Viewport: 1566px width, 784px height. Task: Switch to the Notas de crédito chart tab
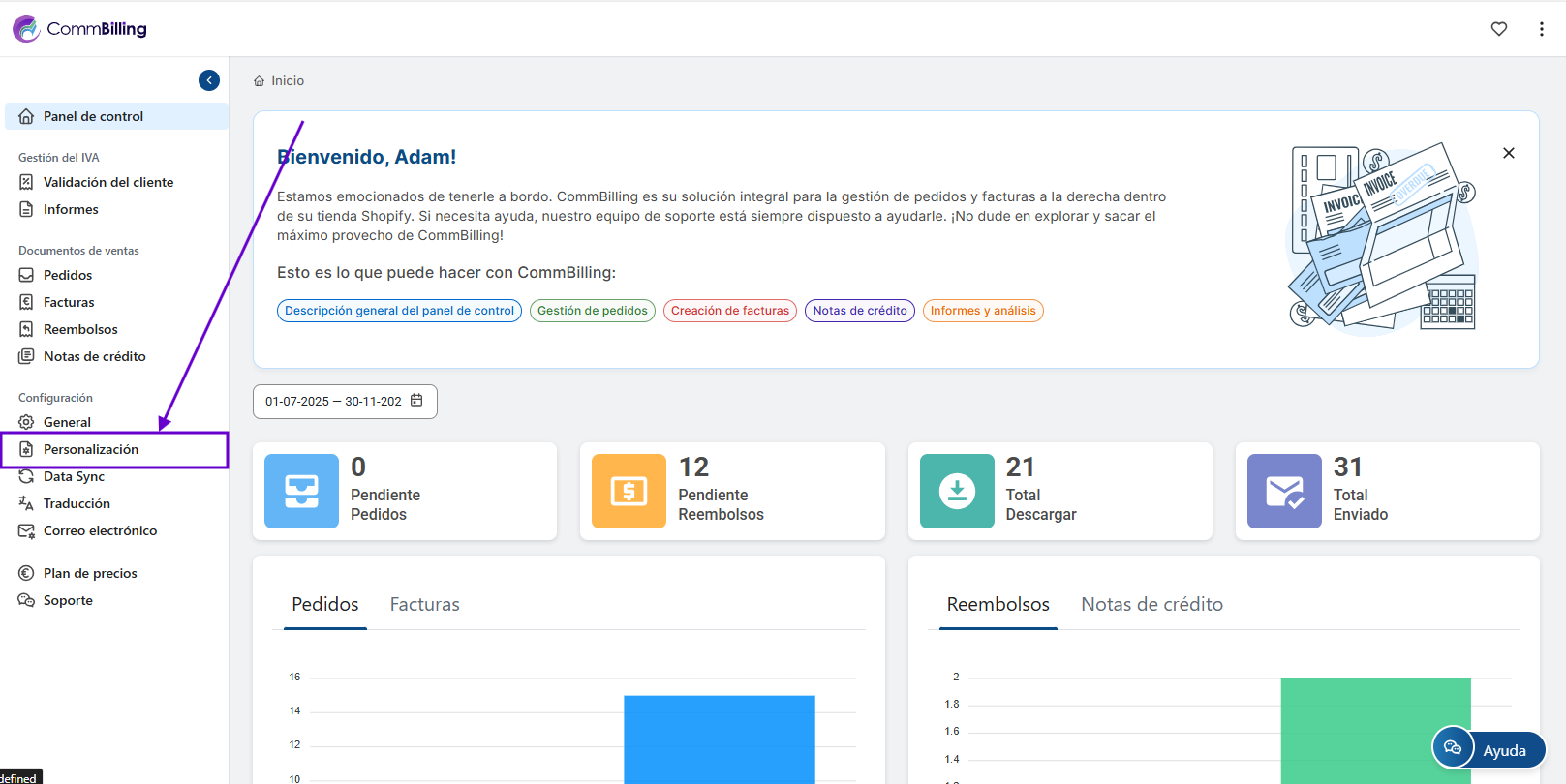pos(1151,604)
